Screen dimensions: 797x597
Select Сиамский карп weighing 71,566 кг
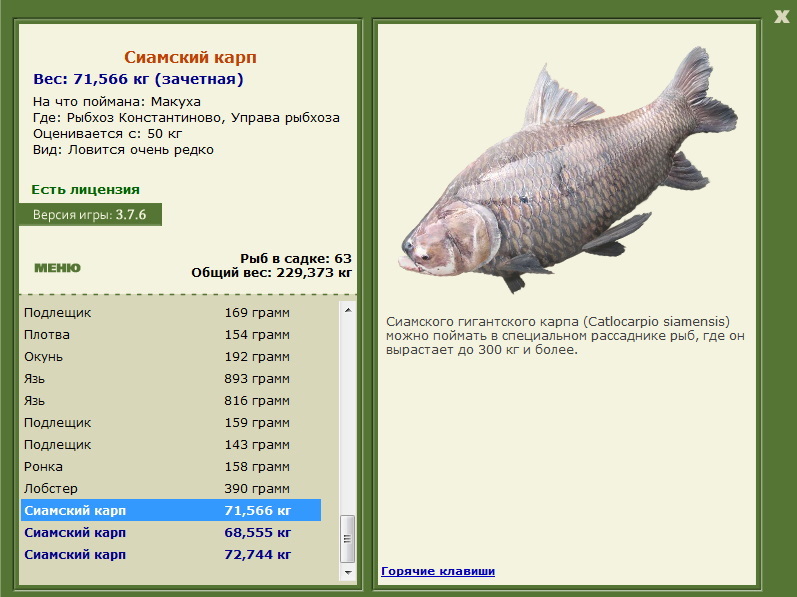pos(171,510)
